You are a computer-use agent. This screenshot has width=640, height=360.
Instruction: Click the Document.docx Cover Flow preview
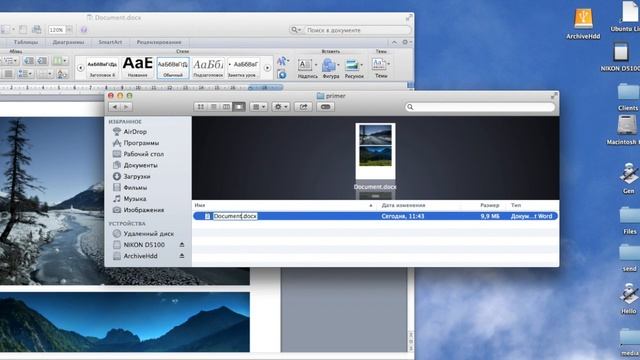click(375, 151)
